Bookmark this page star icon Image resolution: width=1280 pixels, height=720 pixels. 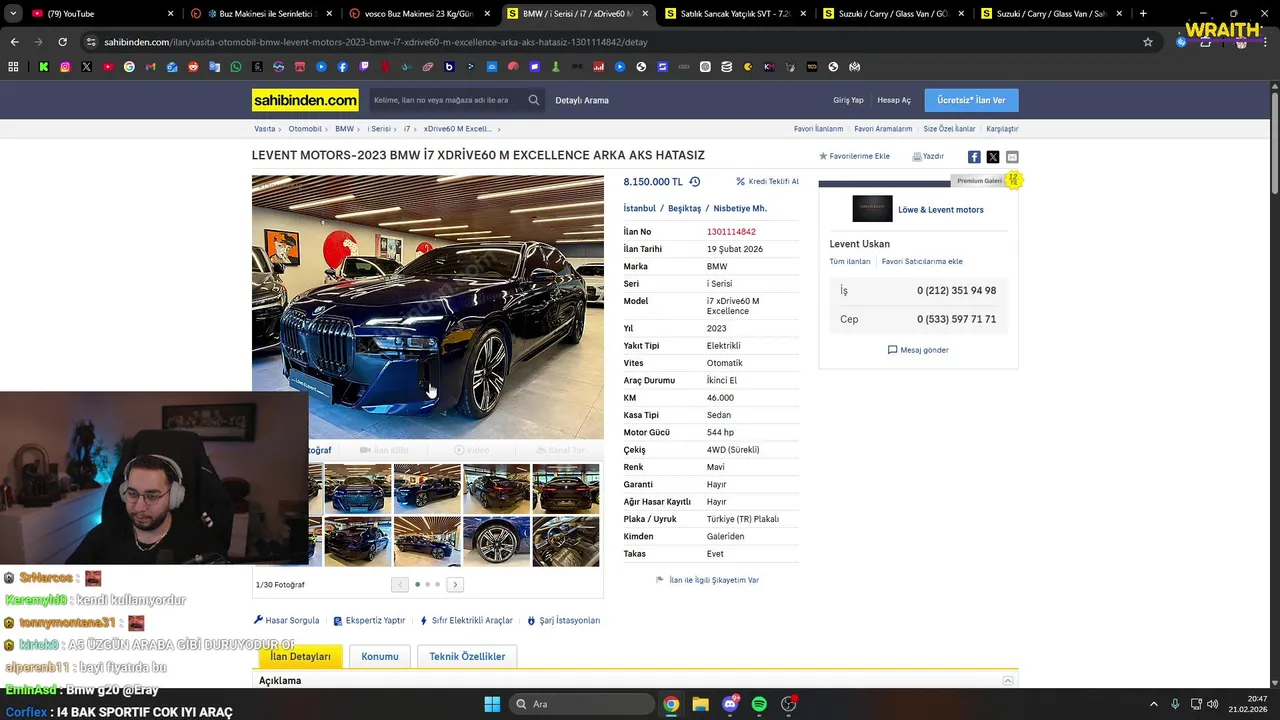tap(1148, 42)
